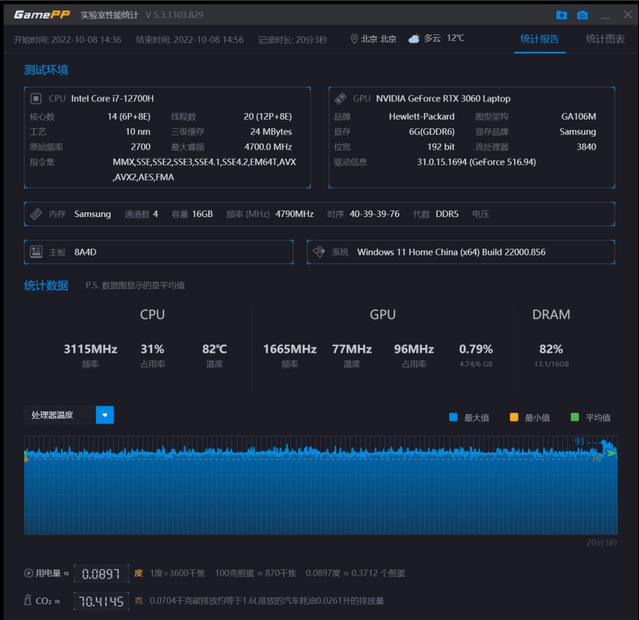Click the 0.0897 power consumption value
The image size is (639, 620).
pos(101,574)
